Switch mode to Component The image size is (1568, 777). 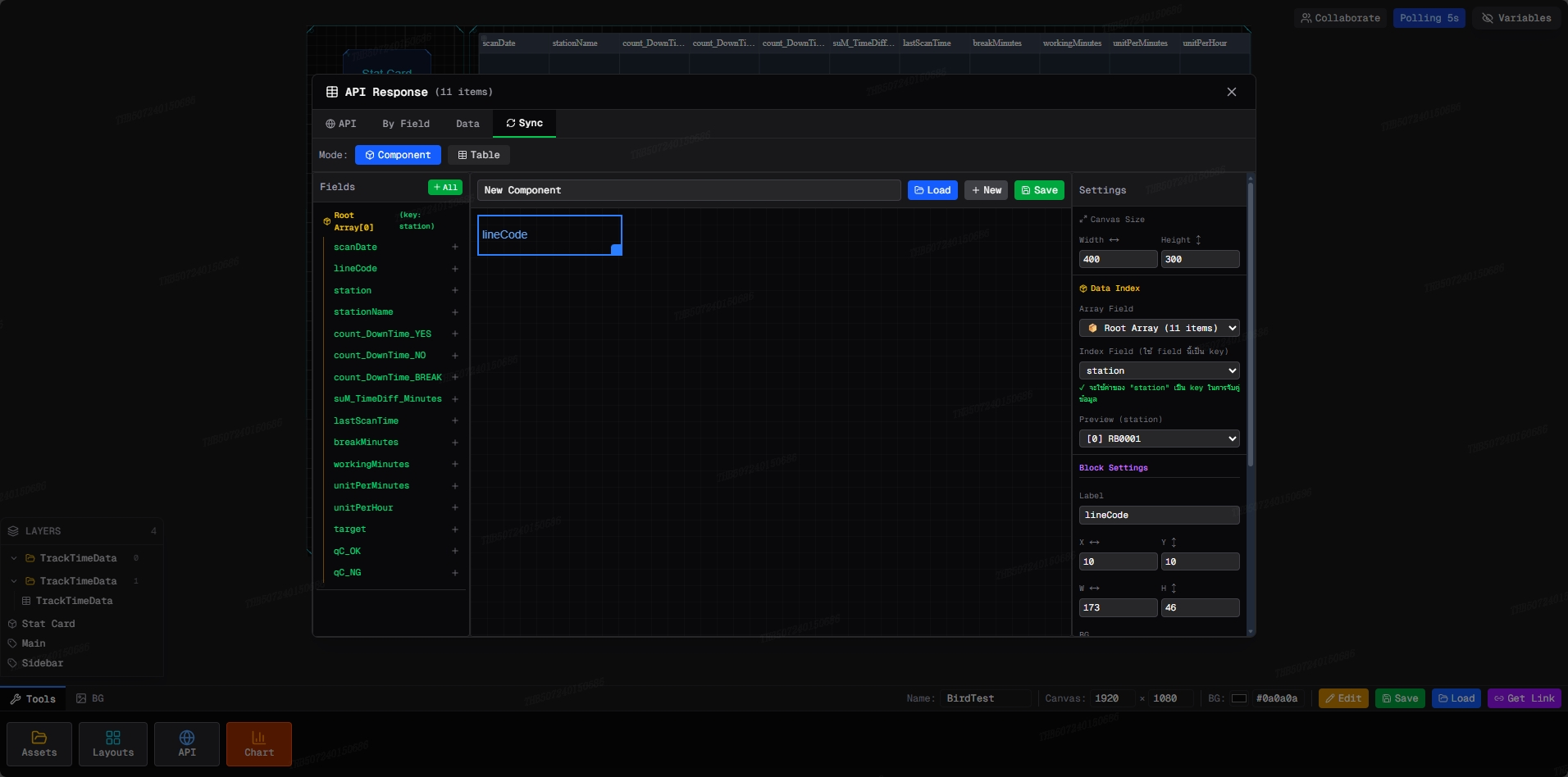click(398, 155)
